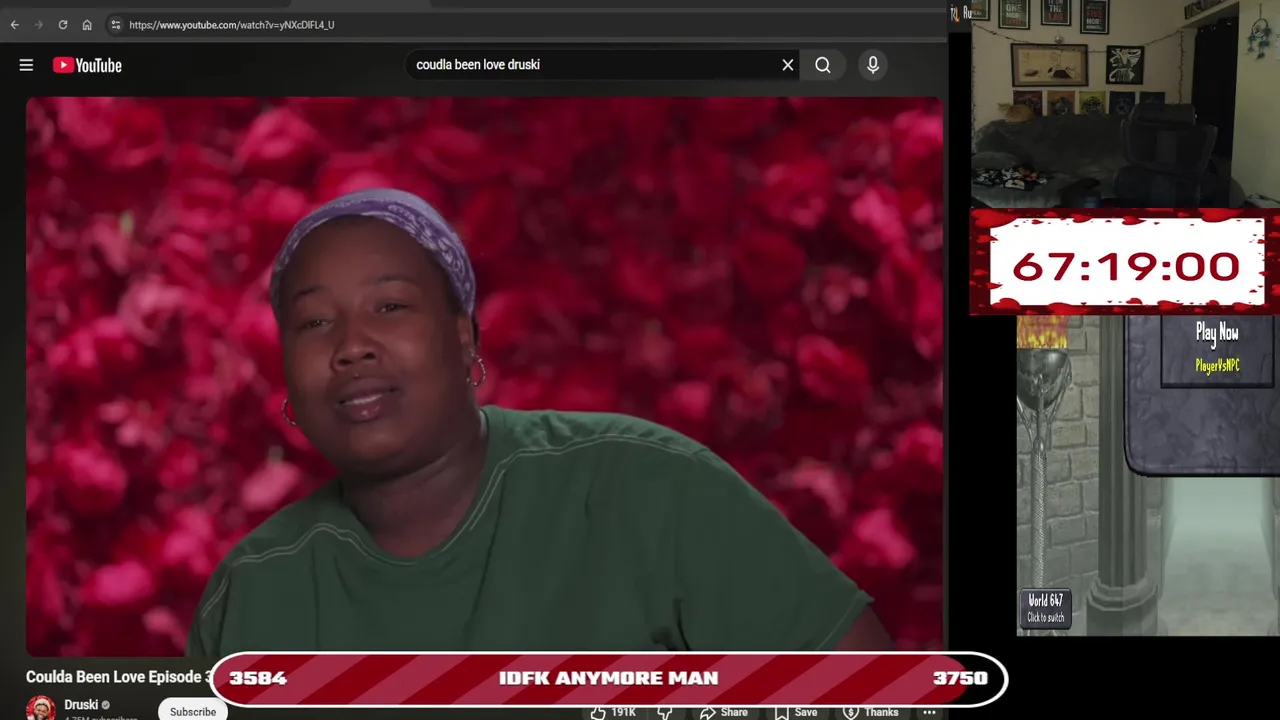The height and width of the screenshot is (720, 1280).
Task: Save the video to a playlist
Action: point(795,712)
